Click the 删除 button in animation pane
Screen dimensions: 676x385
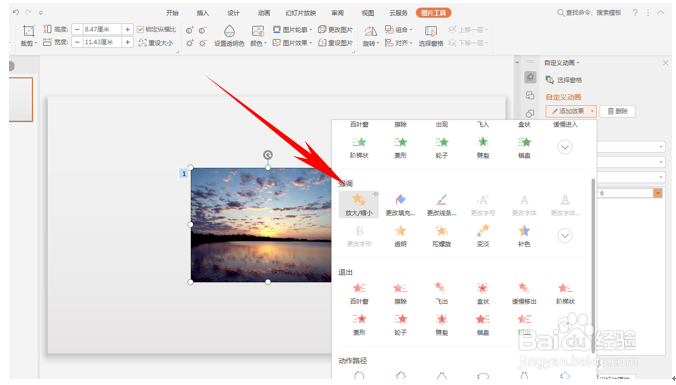(617, 111)
